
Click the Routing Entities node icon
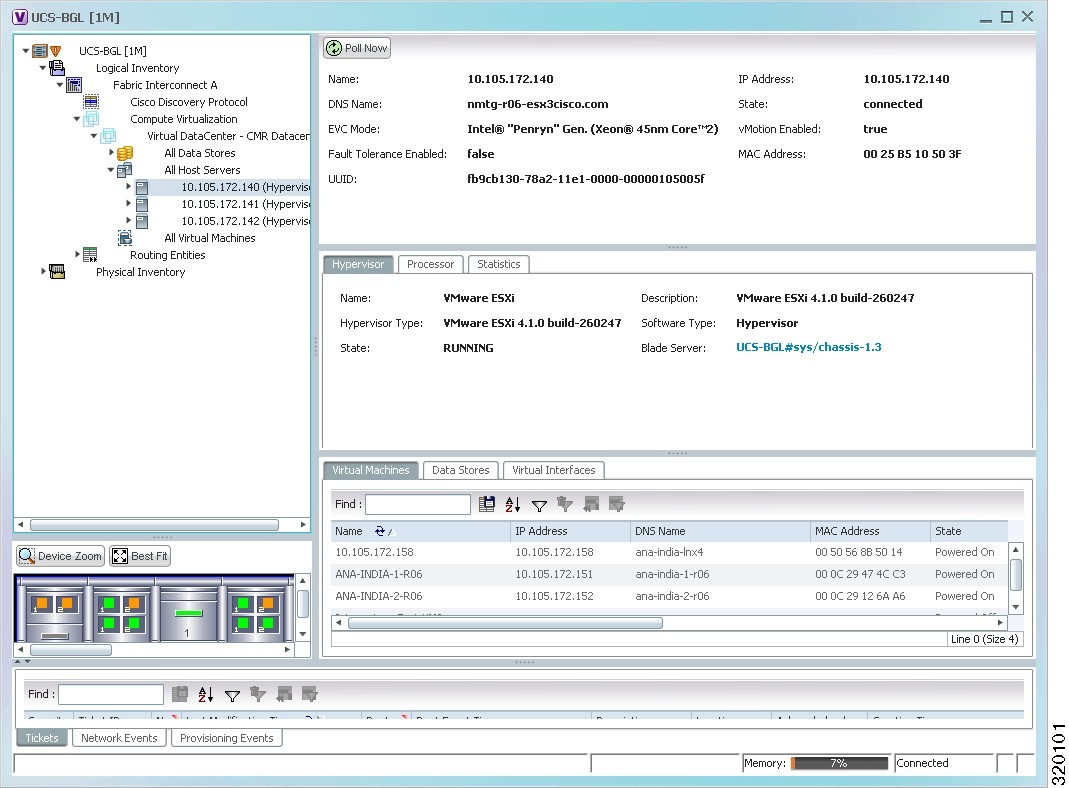91,255
